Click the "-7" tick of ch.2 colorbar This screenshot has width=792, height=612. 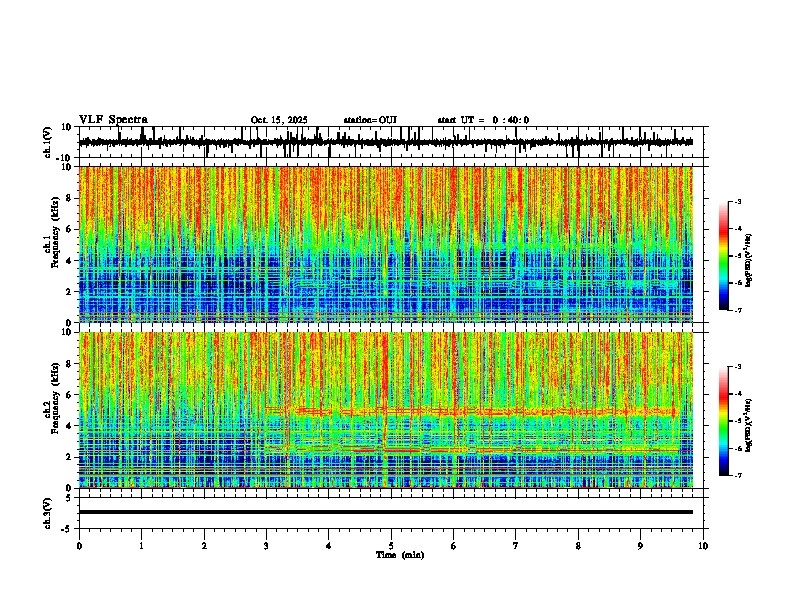pyautogui.click(x=738, y=475)
